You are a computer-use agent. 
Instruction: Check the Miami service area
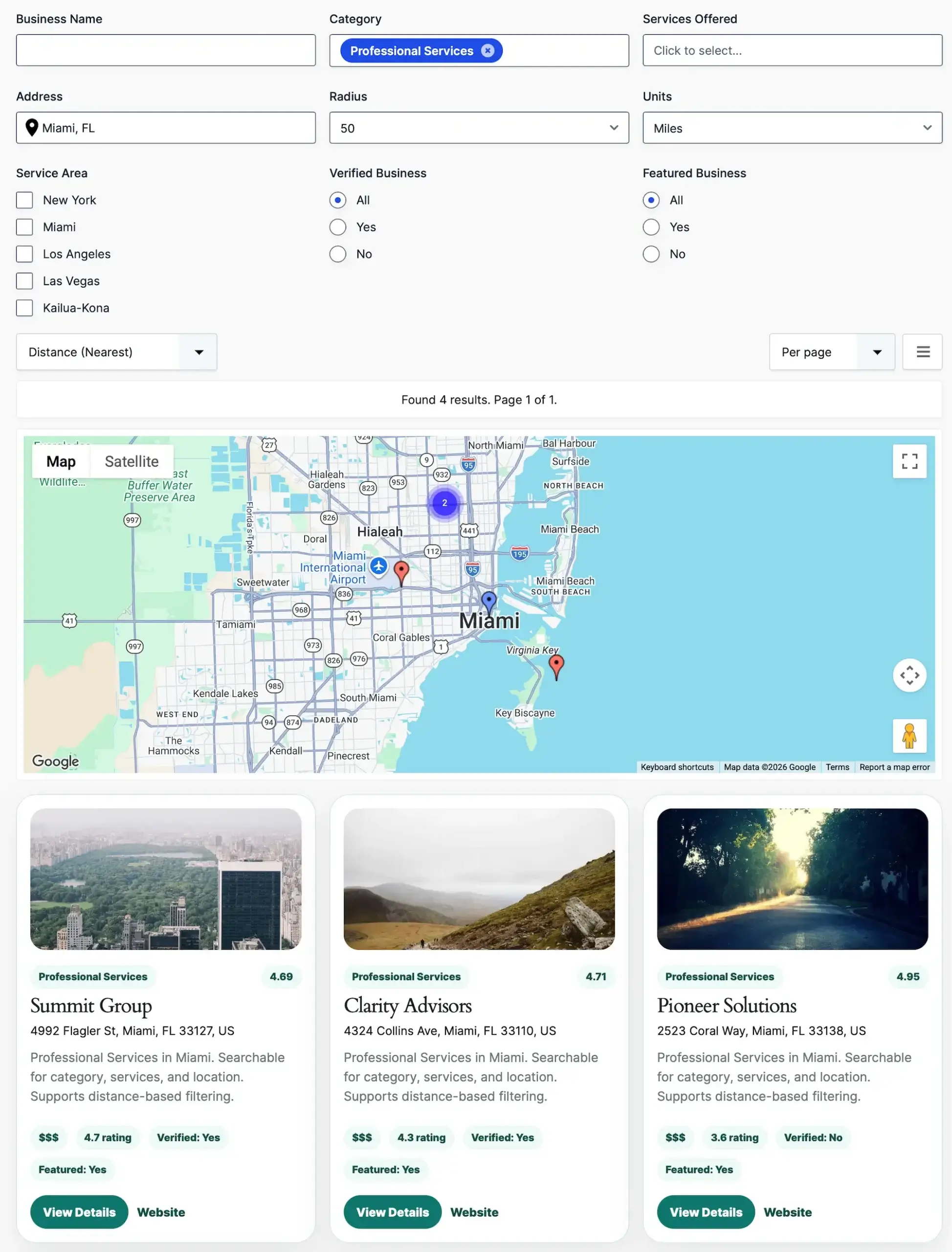point(24,227)
